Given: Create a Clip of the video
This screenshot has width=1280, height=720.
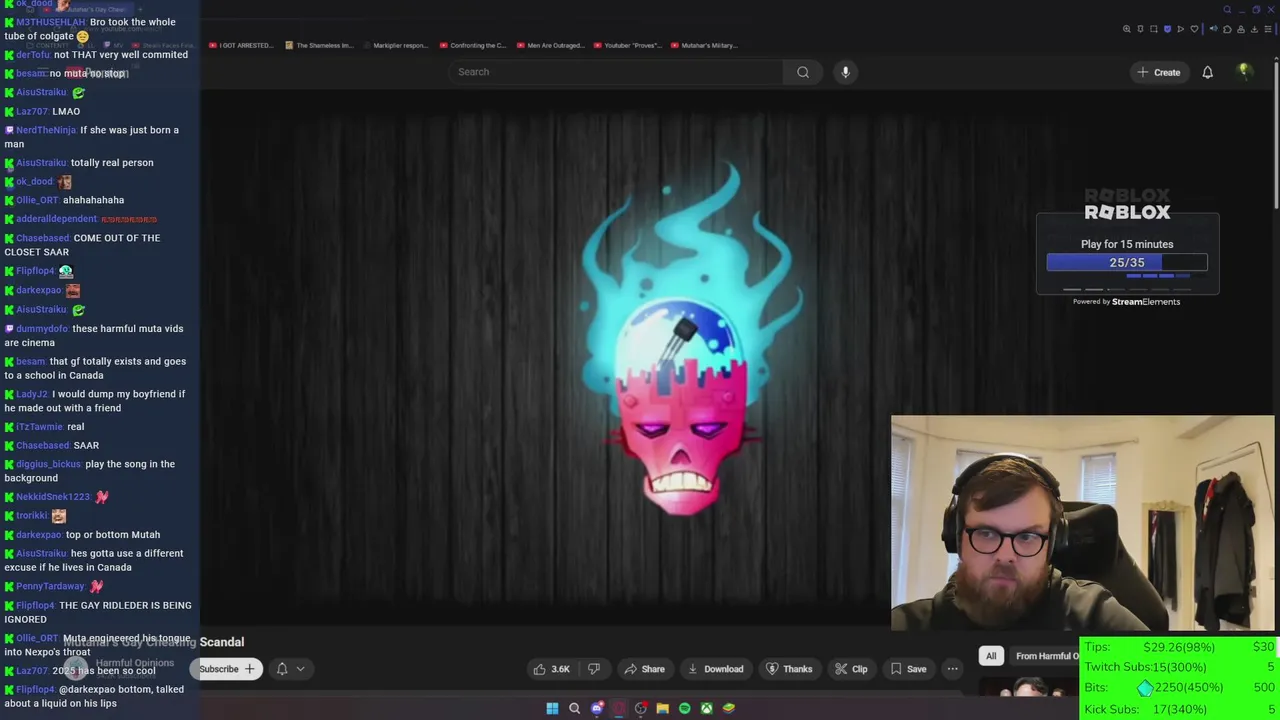Looking at the screenshot, I should (x=851, y=669).
